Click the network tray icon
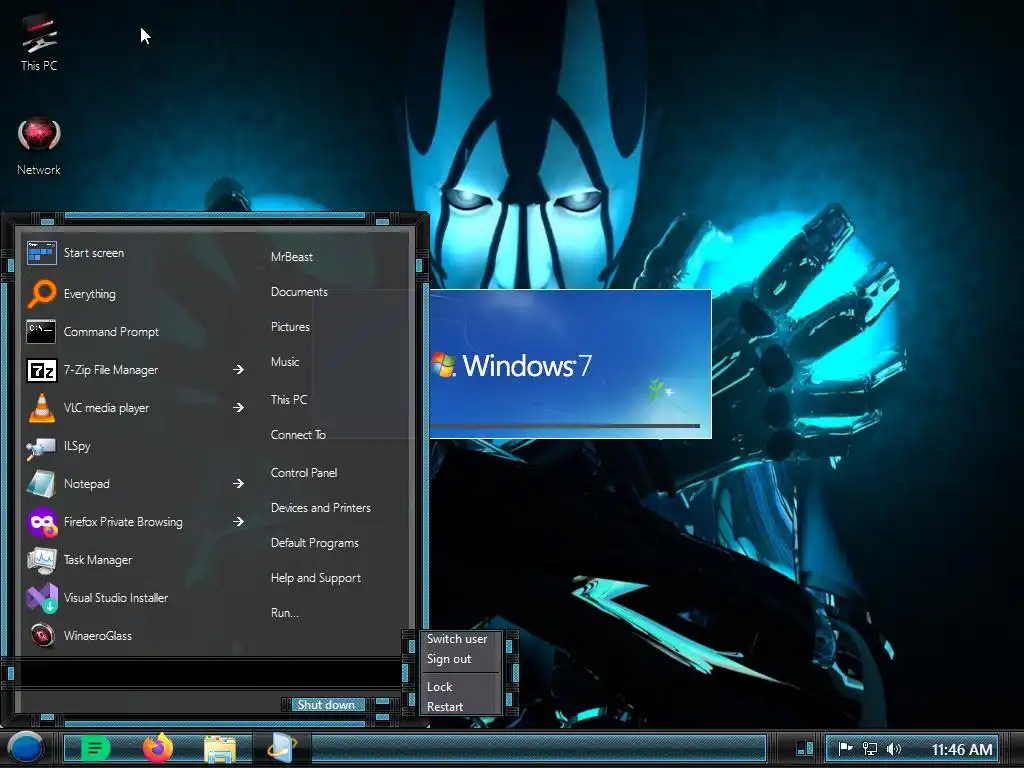Viewport: 1024px width, 768px height. tap(870, 748)
